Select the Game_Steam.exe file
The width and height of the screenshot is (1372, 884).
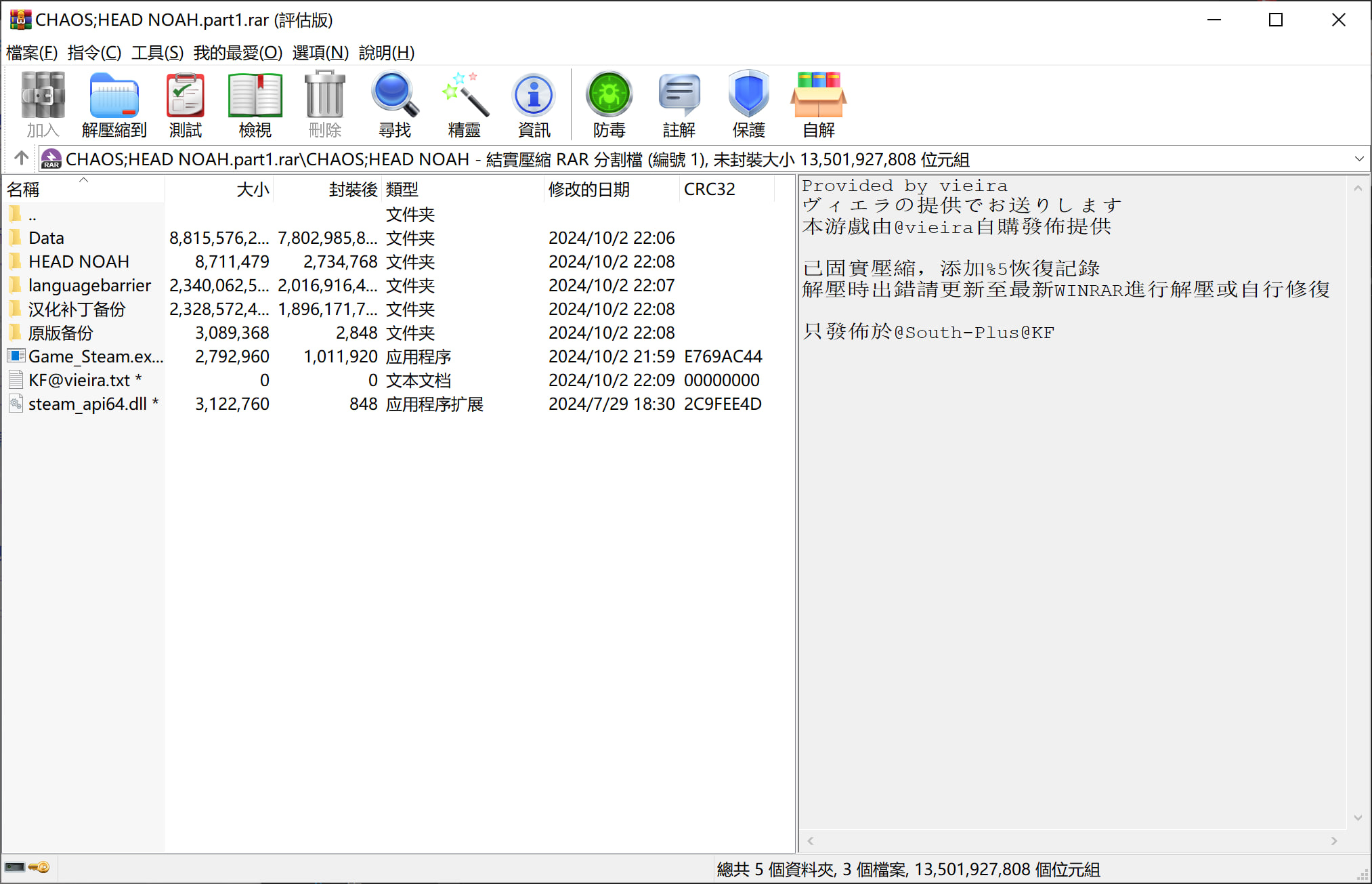pos(95,357)
